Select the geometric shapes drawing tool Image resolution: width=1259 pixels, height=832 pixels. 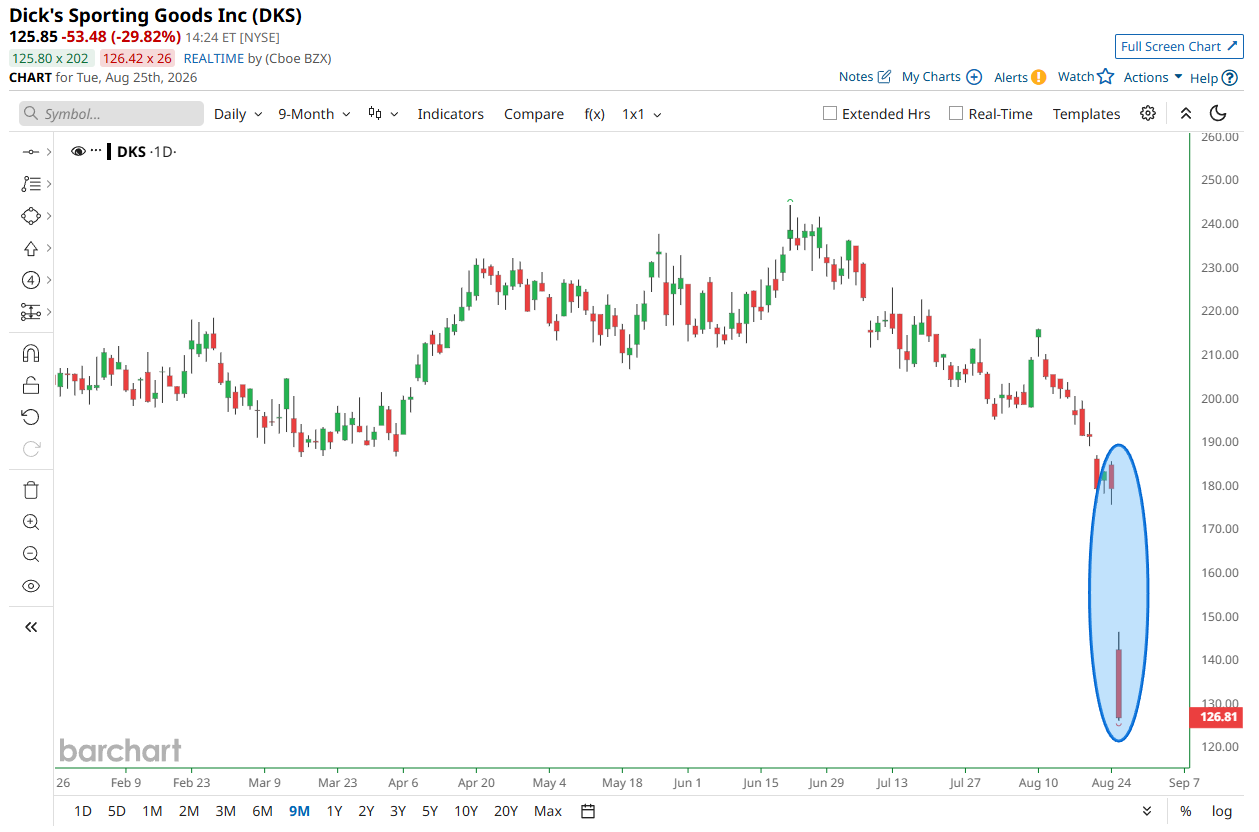(30, 216)
